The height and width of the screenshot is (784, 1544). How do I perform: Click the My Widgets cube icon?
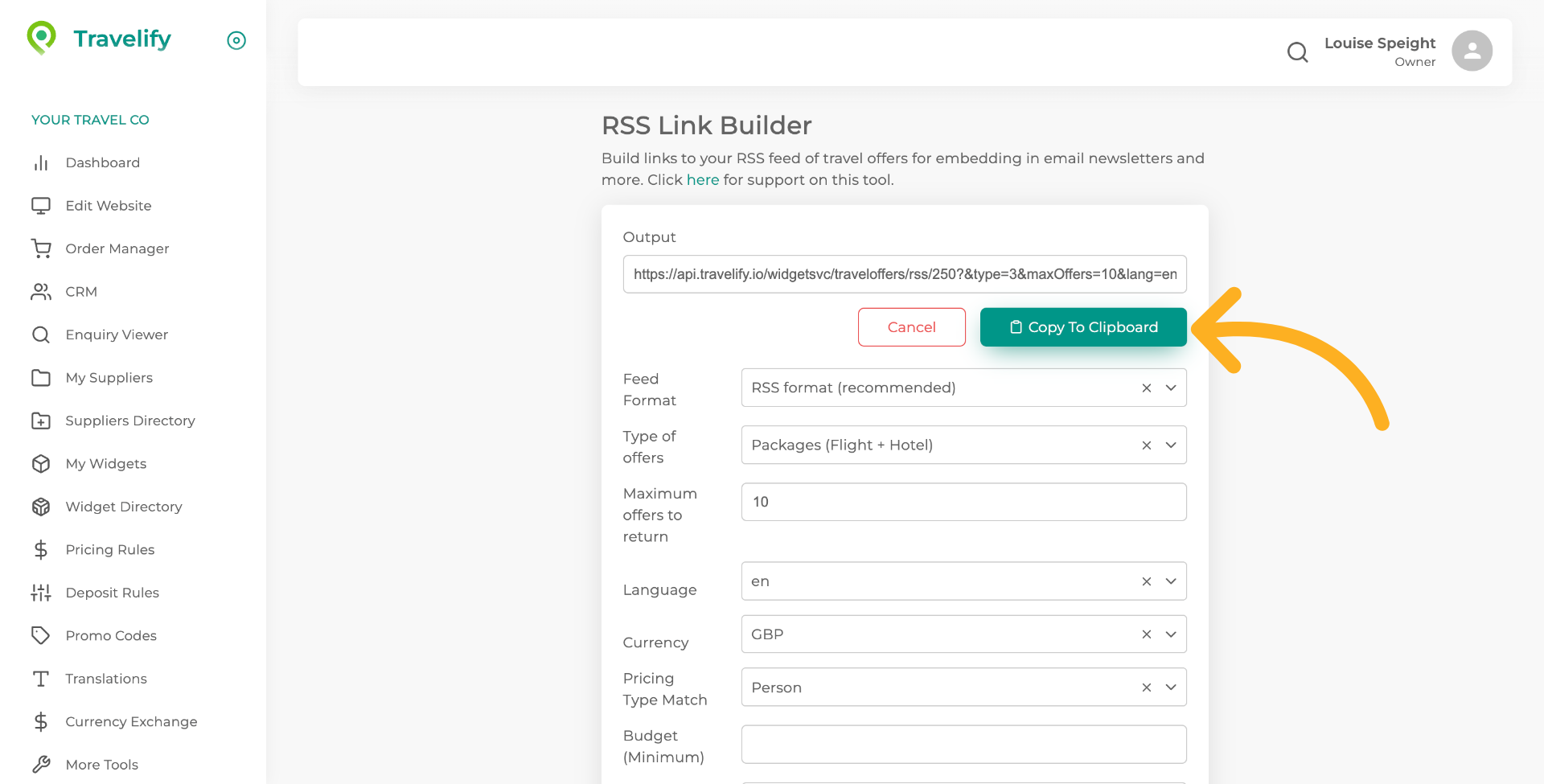coord(41,464)
